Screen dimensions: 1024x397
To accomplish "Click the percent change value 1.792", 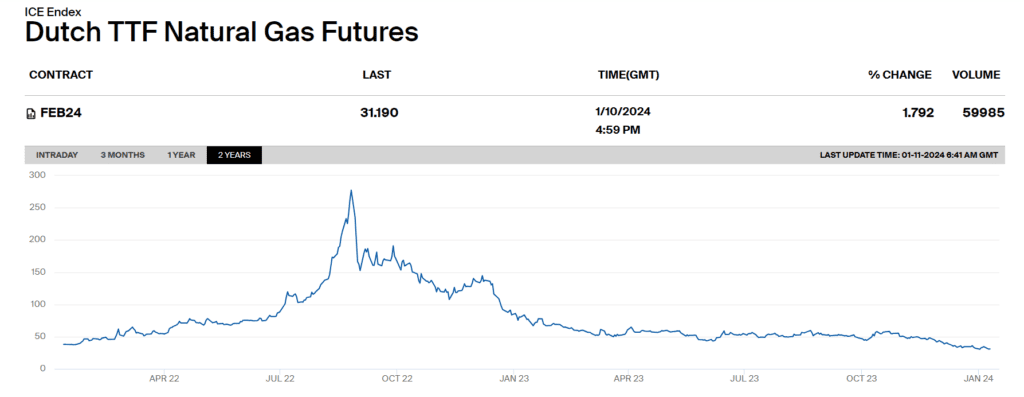I will point(918,113).
